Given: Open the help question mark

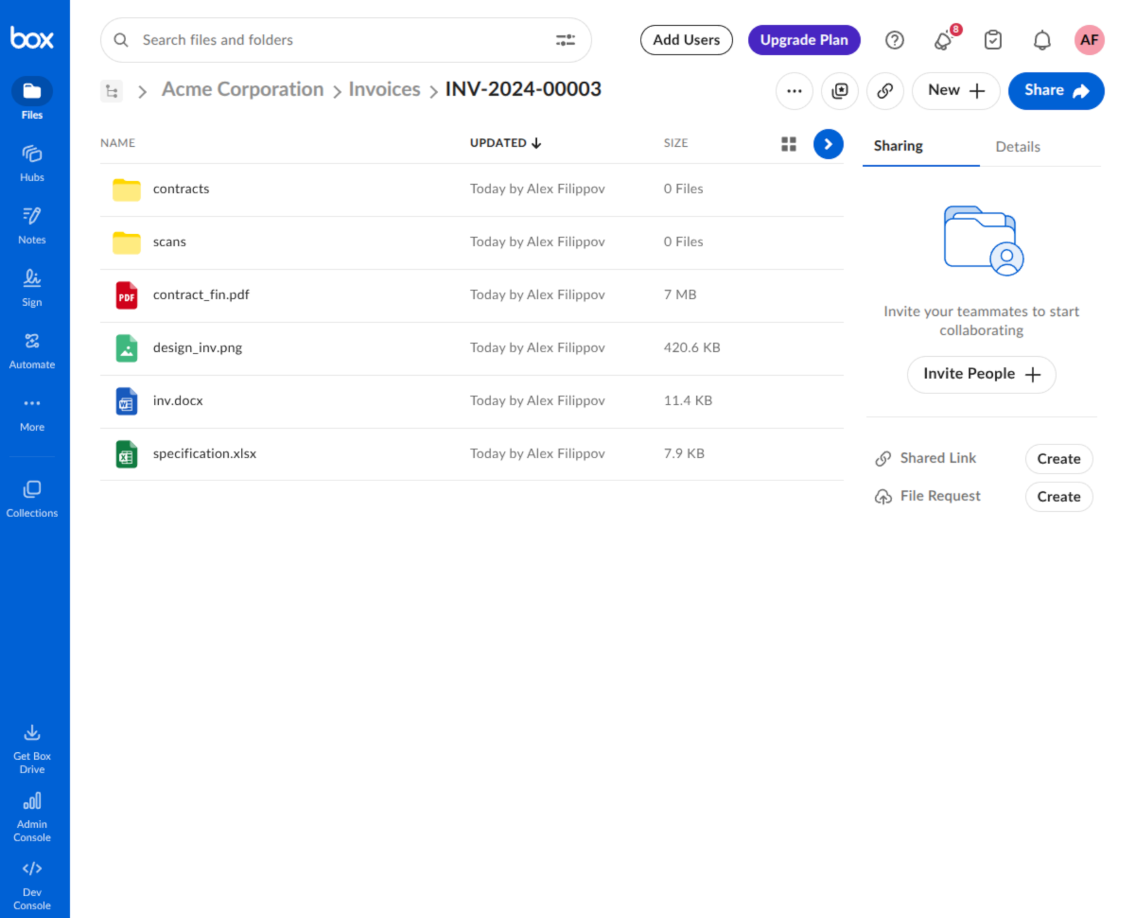Looking at the screenshot, I should 894,40.
